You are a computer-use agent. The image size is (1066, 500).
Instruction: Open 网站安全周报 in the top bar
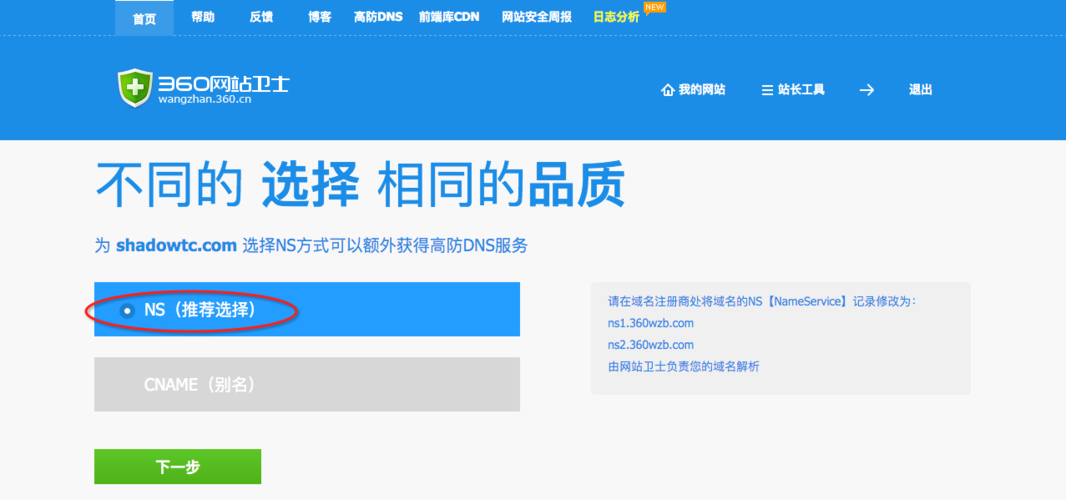[x=536, y=18]
